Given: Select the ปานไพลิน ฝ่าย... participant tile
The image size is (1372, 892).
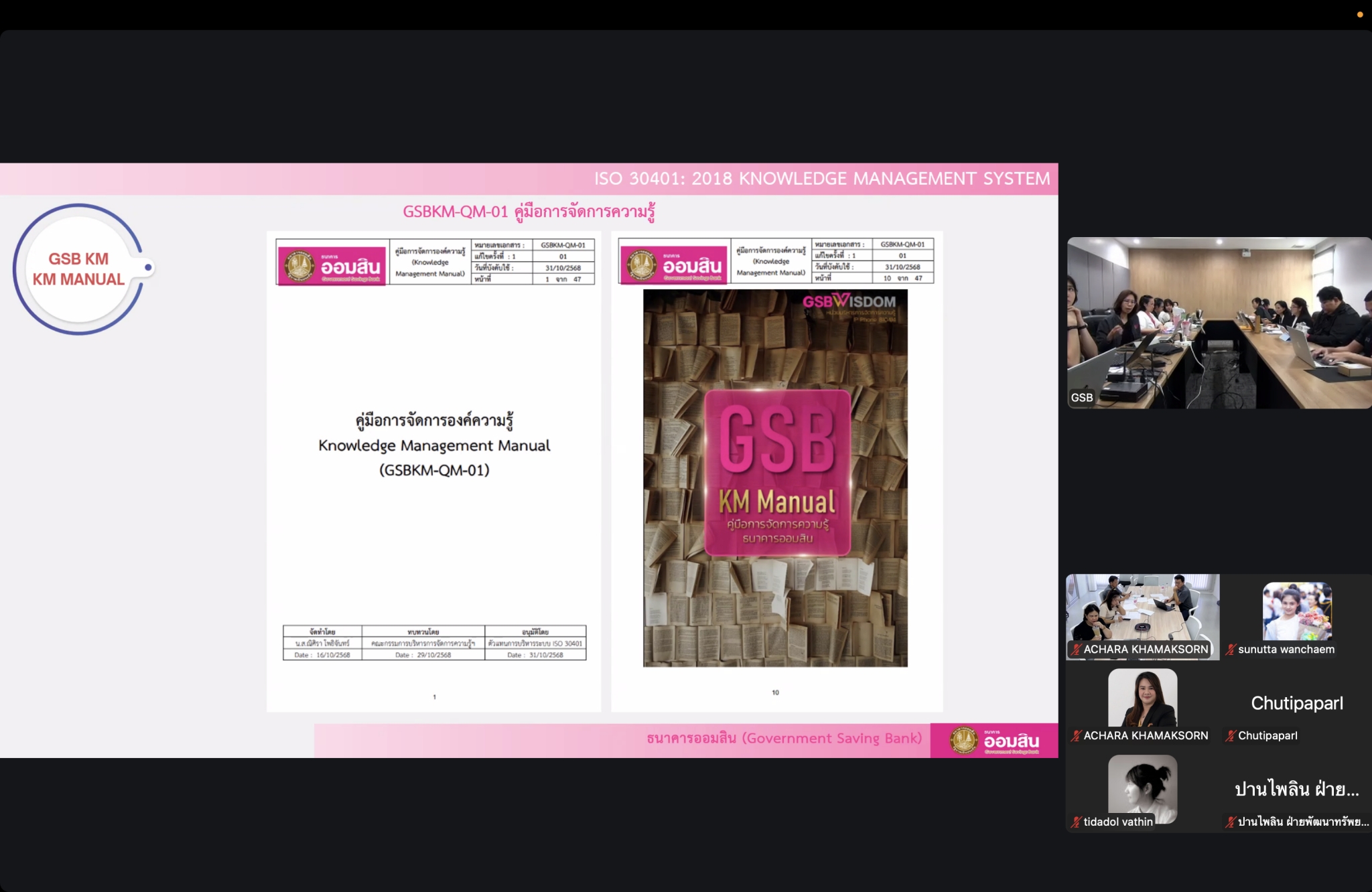Looking at the screenshot, I should [1297, 789].
